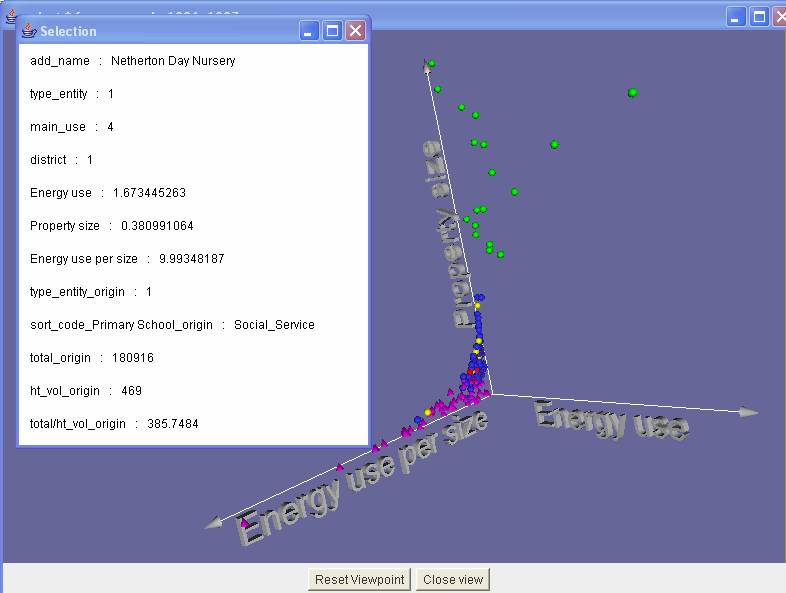Select the far-right green sphere data point
Image resolution: width=786 pixels, height=593 pixels.
[x=632, y=93]
